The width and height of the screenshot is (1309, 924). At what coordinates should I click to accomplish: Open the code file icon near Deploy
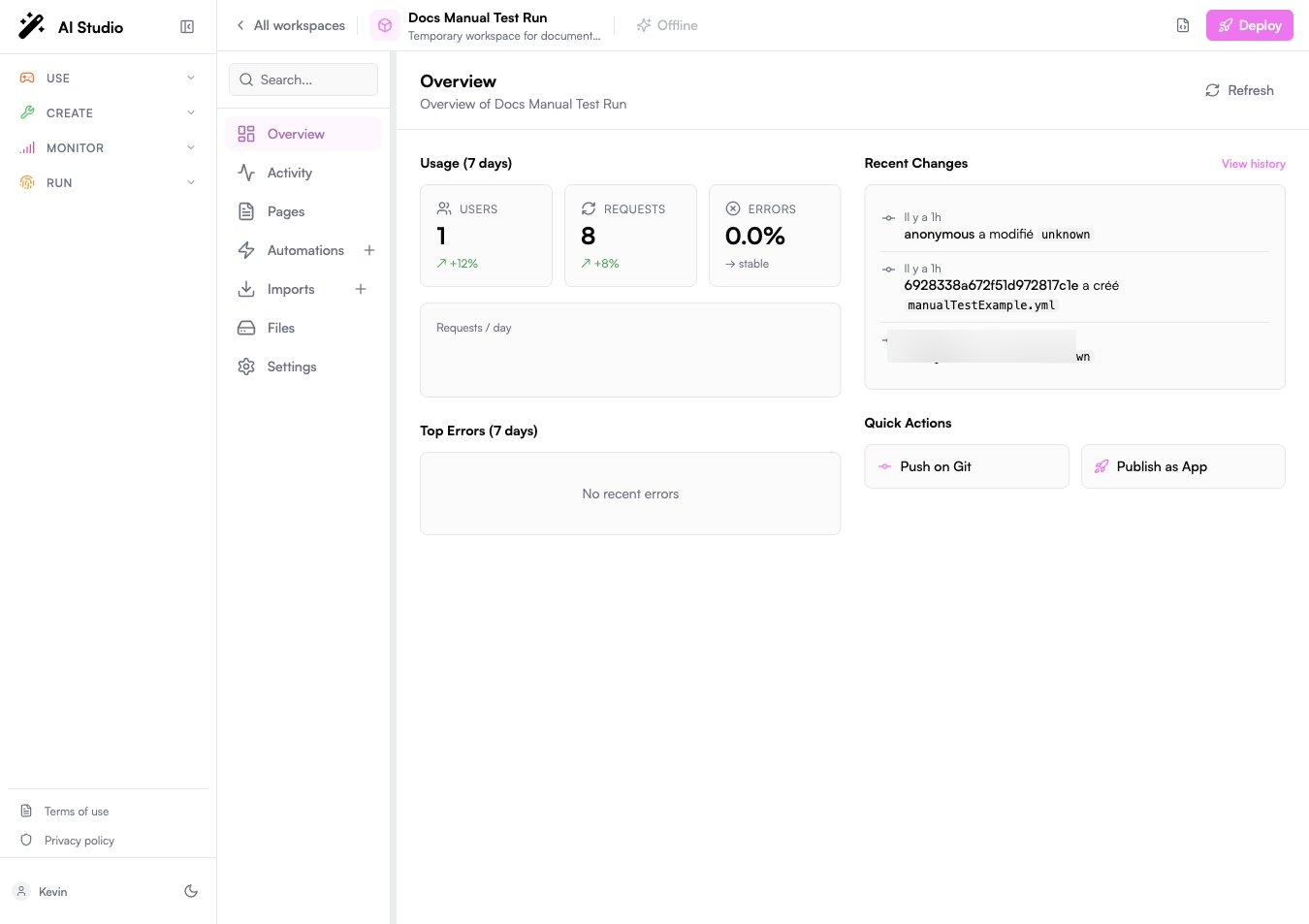point(1183,25)
